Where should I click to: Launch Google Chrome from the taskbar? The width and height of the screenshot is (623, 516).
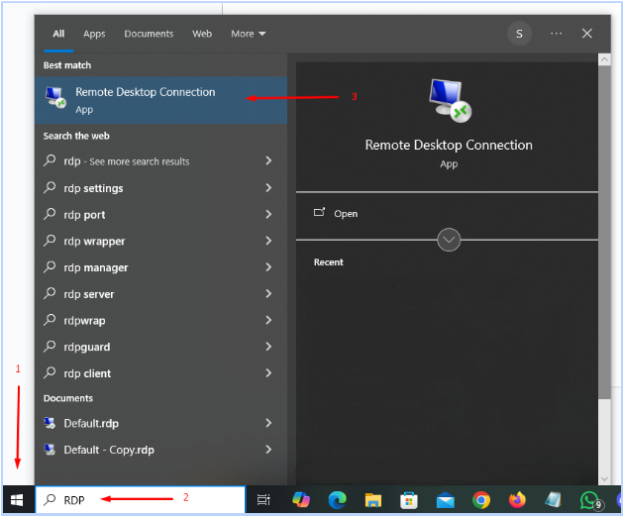pyautogui.click(x=481, y=500)
